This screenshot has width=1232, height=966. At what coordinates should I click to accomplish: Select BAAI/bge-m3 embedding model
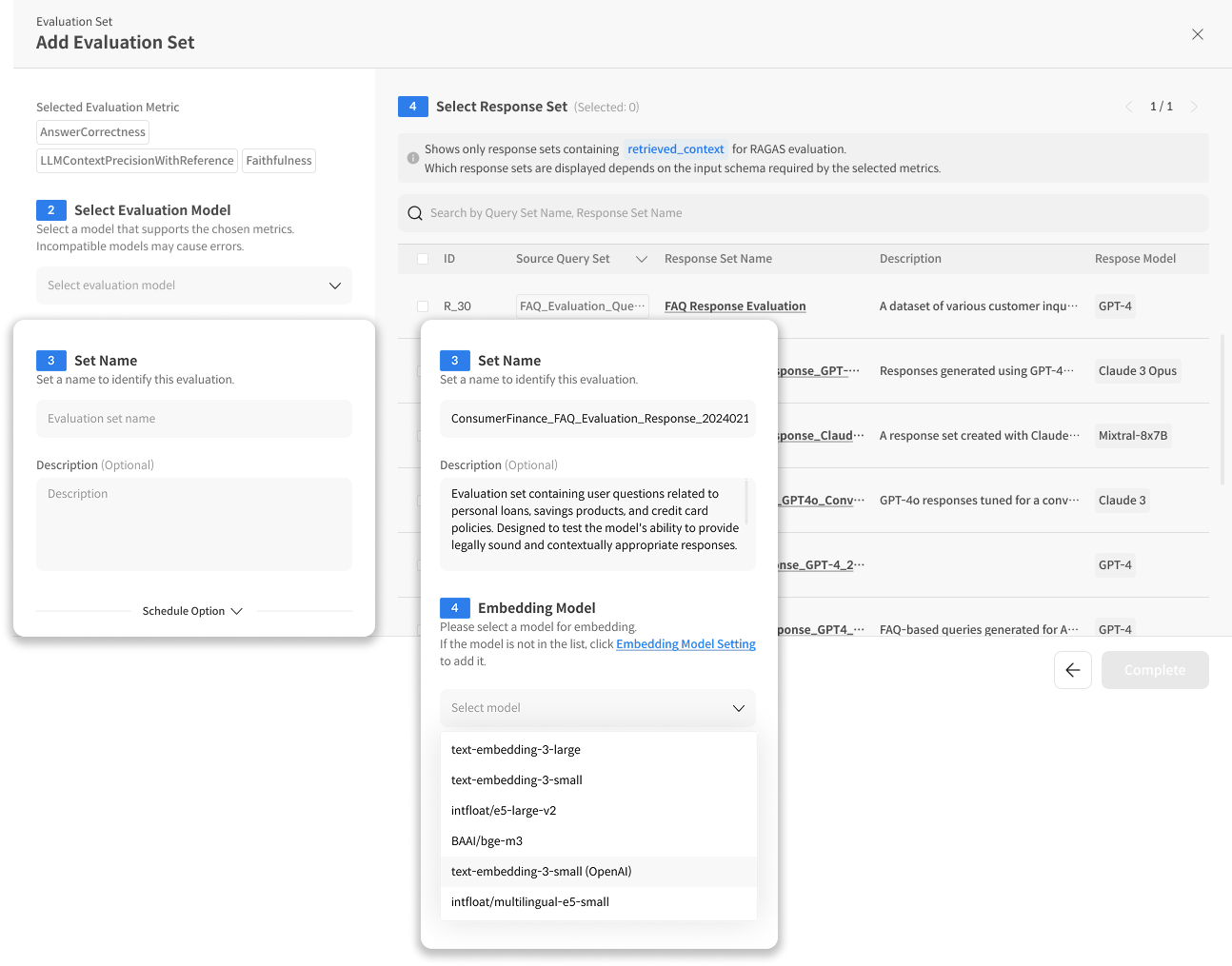pos(487,841)
